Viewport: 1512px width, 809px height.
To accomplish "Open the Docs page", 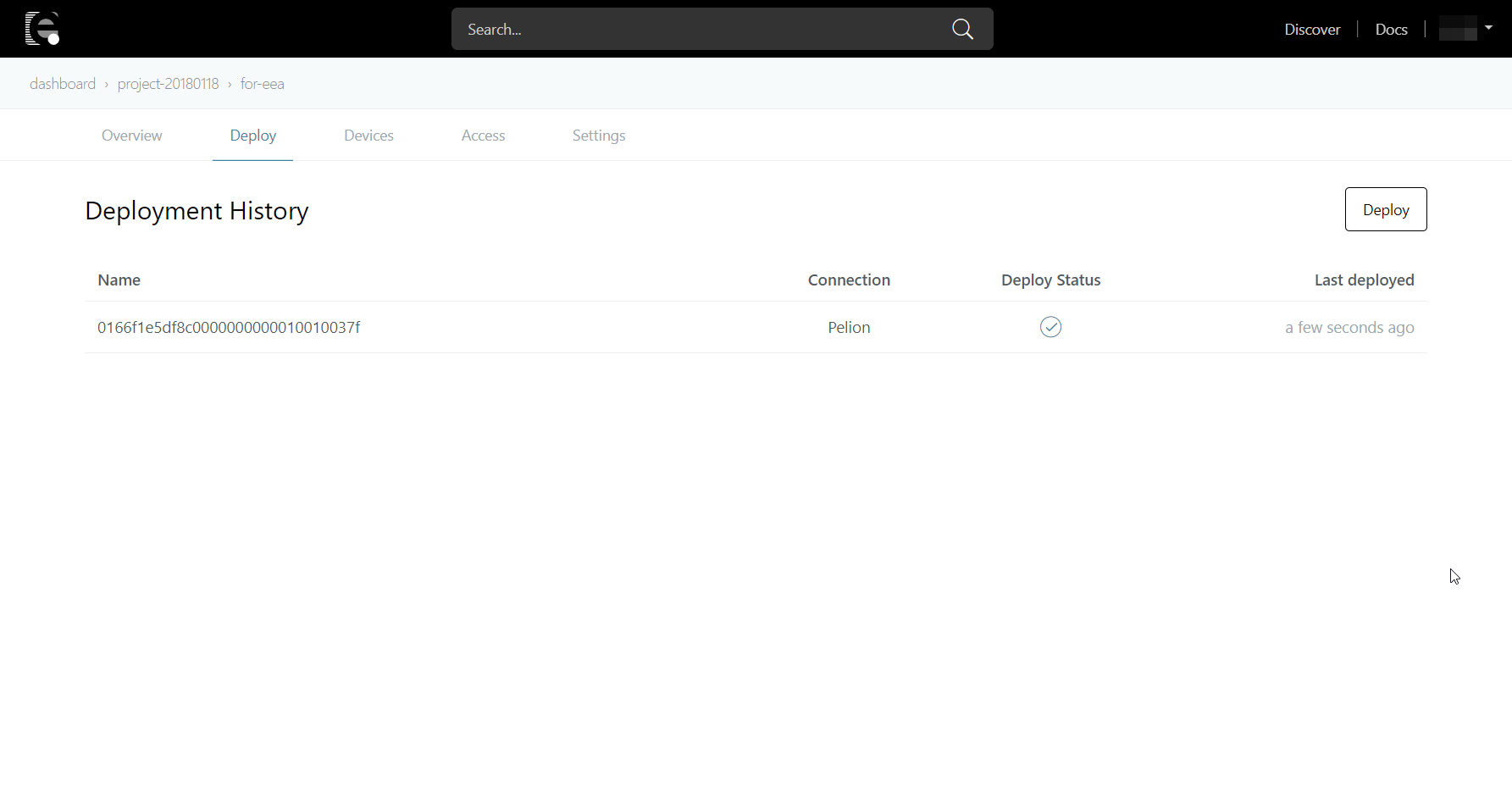I will pyautogui.click(x=1391, y=28).
